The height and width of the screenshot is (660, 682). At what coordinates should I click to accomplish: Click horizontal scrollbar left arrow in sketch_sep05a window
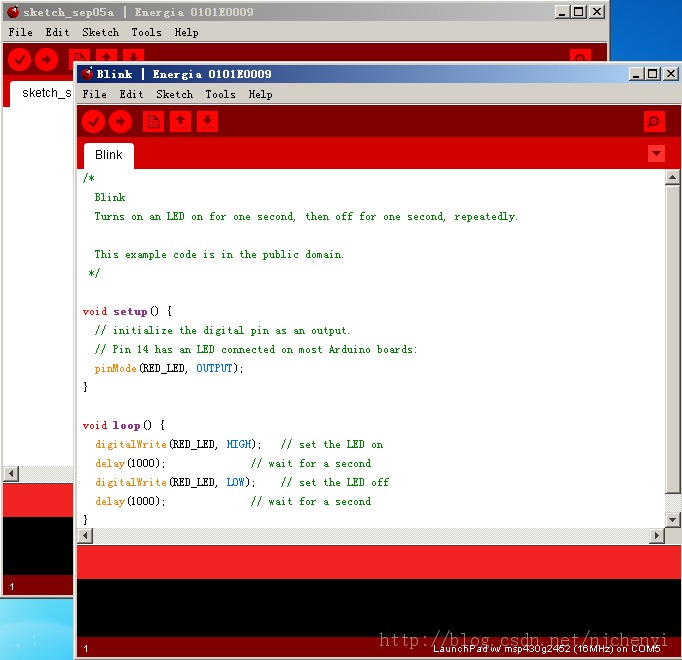(x=11, y=473)
